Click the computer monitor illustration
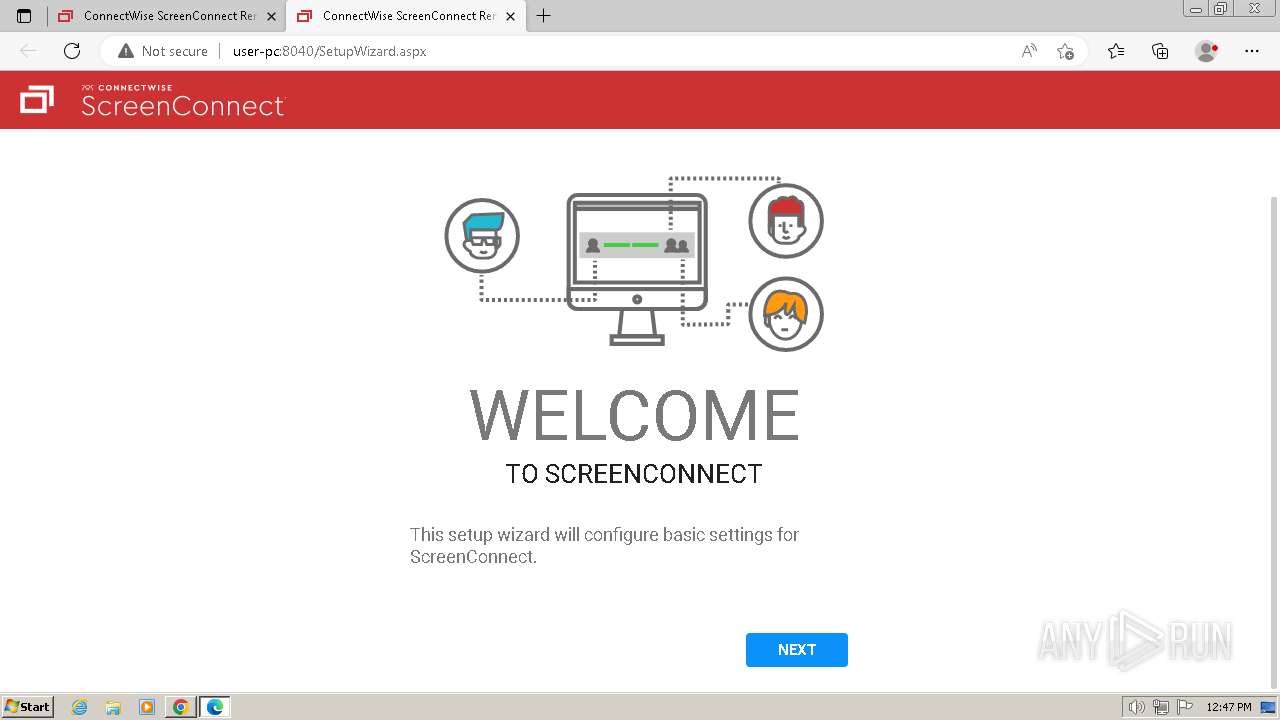Screen dimensions: 1280x720 637,269
